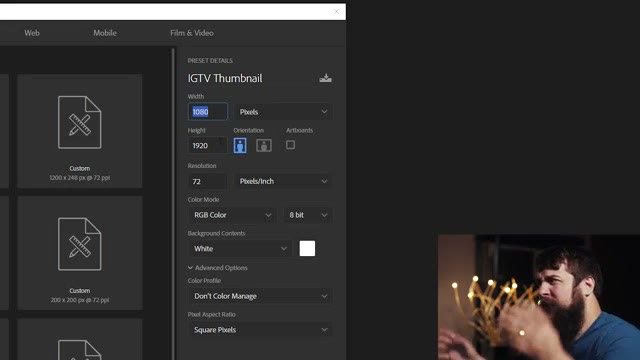Open the RGB Color mode dropdown

click(232, 215)
